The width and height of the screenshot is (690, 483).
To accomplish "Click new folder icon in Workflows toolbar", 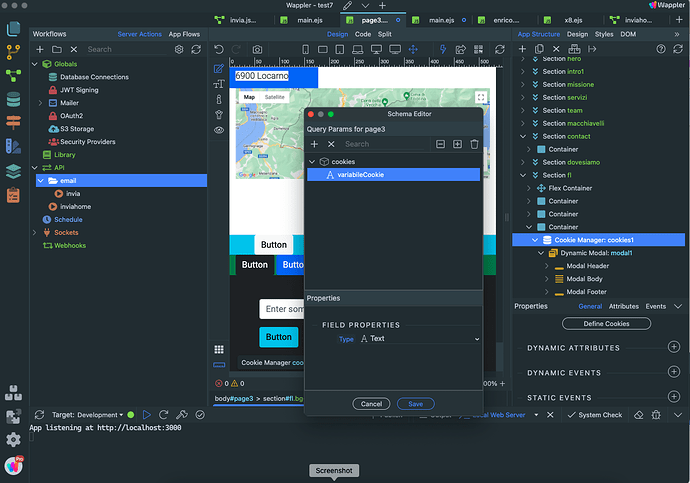I will click(x=57, y=49).
